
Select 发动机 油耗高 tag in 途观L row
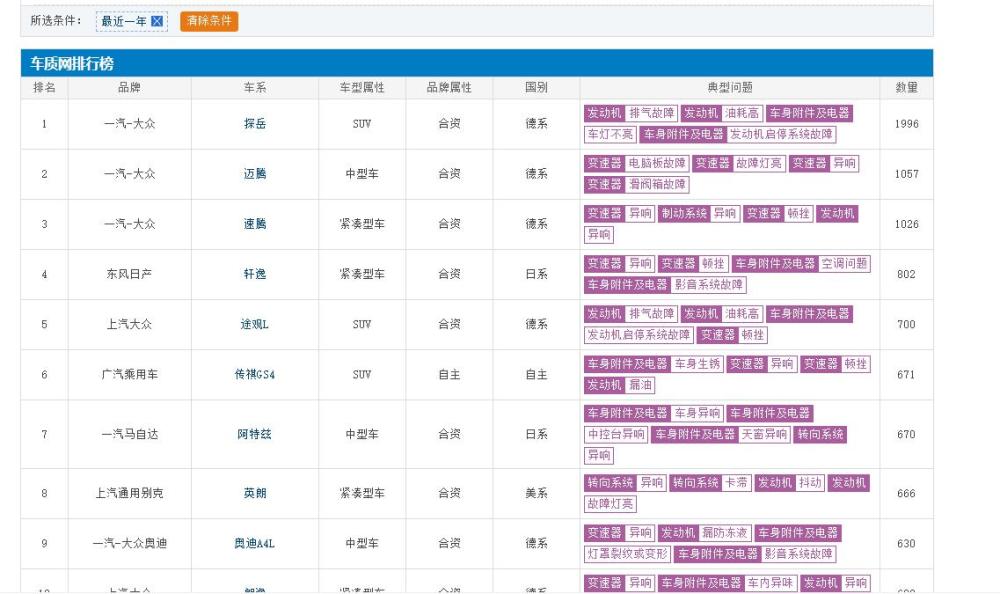click(x=721, y=314)
